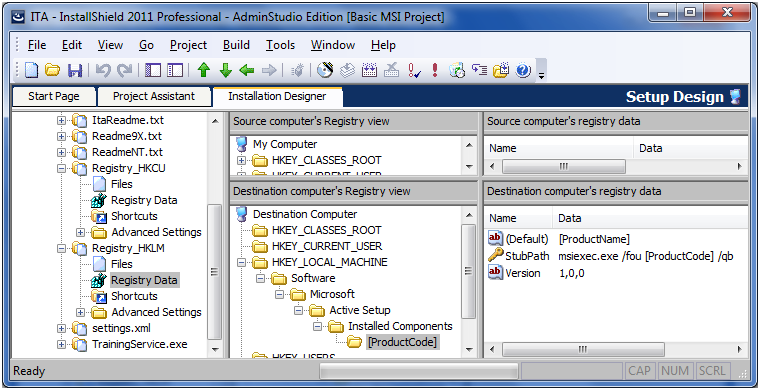The width and height of the screenshot is (760, 390).
Task: Click the grayed stop build icon
Action: click(391, 71)
